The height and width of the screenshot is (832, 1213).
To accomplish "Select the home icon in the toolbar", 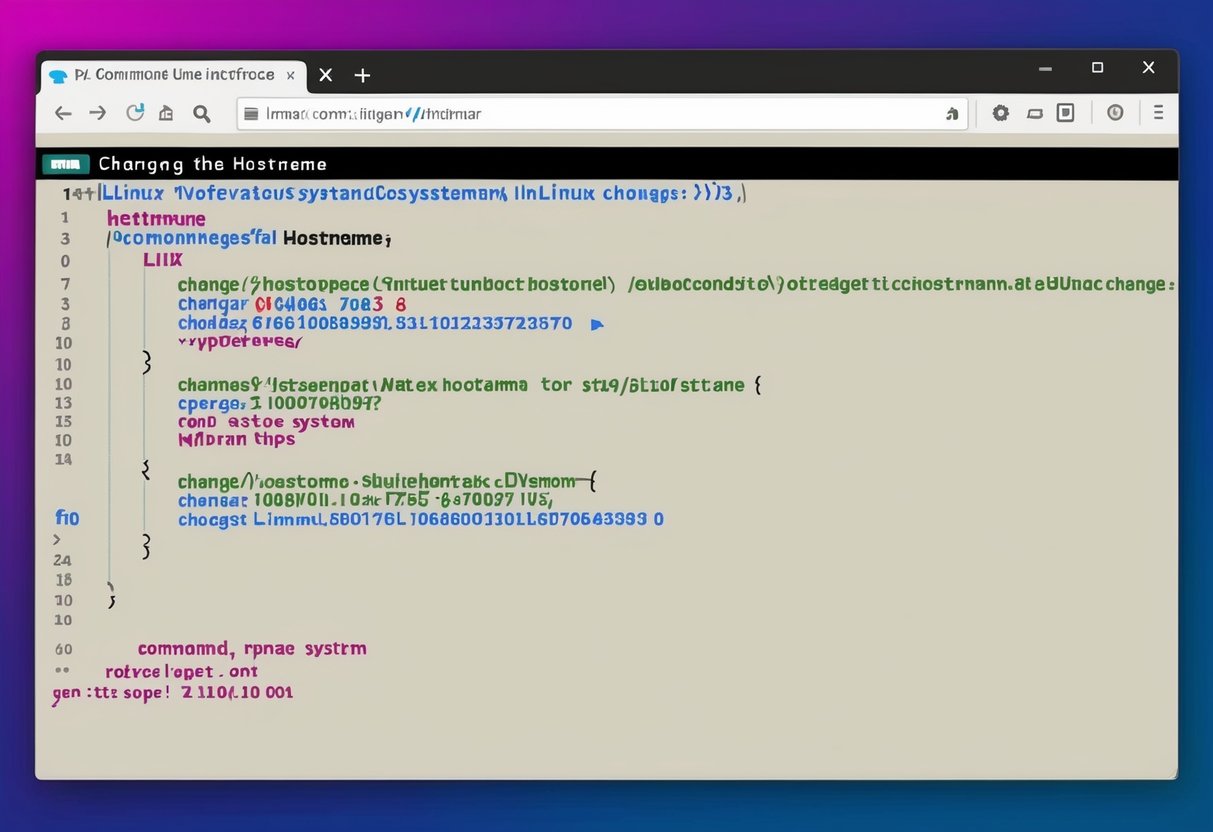I will (x=166, y=113).
